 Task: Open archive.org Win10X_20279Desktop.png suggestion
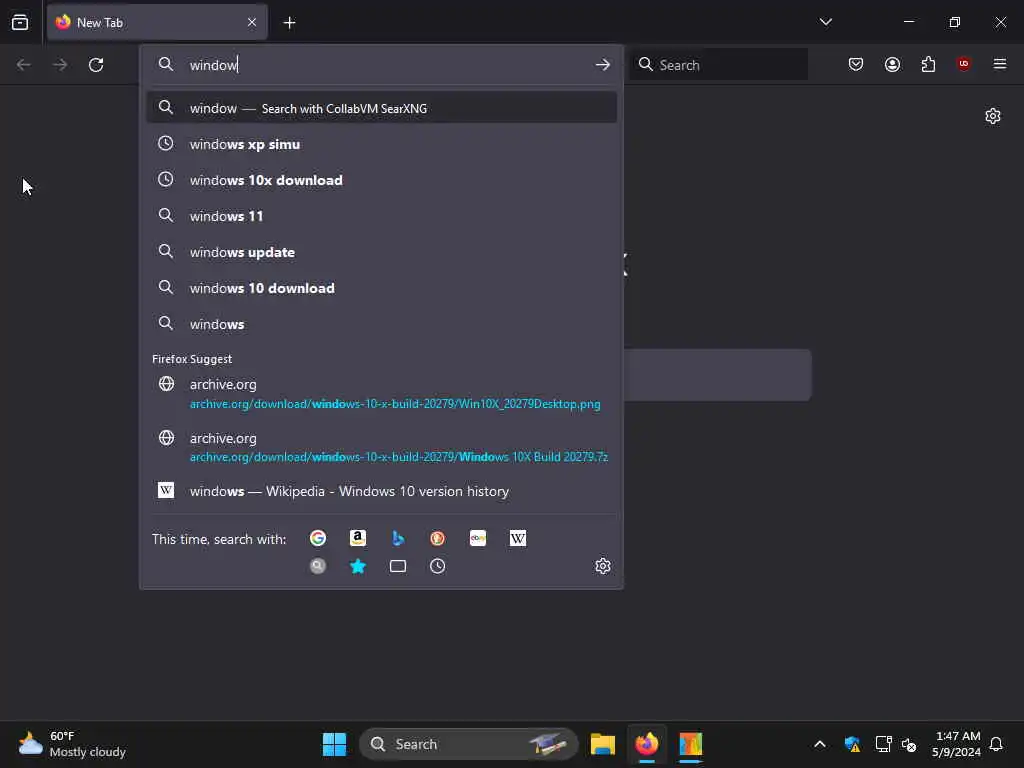coord(381,394)
